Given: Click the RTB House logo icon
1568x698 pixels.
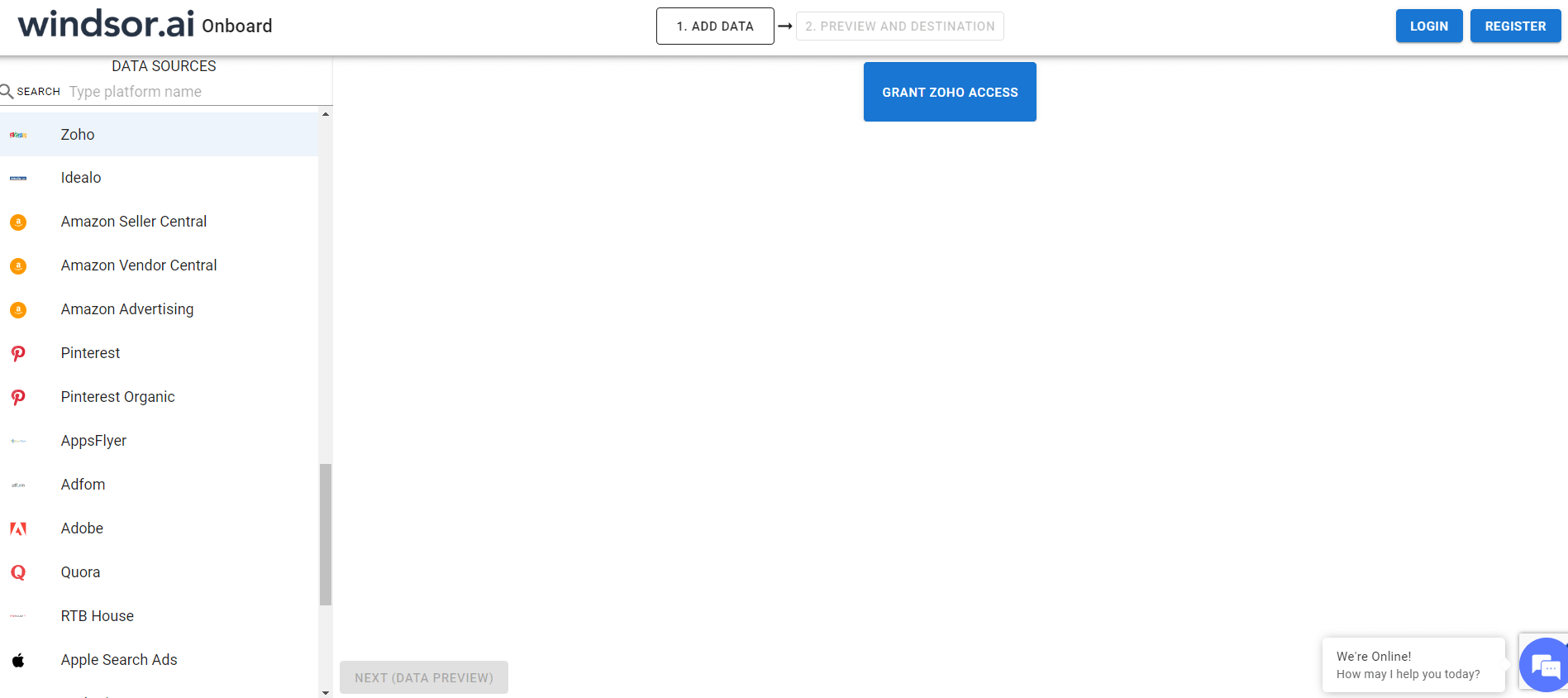Looking at the screenshot, I should [x=18, y=616].
